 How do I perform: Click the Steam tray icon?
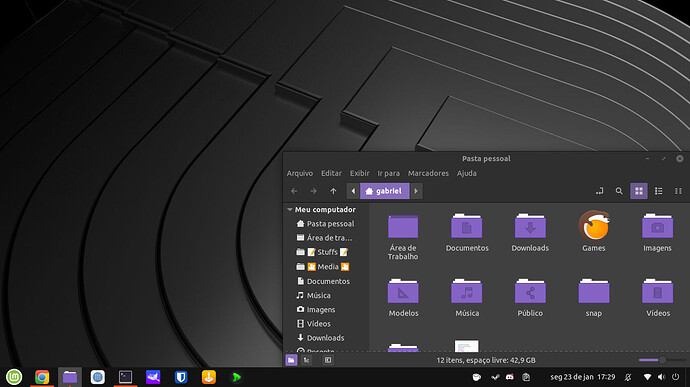495,377
